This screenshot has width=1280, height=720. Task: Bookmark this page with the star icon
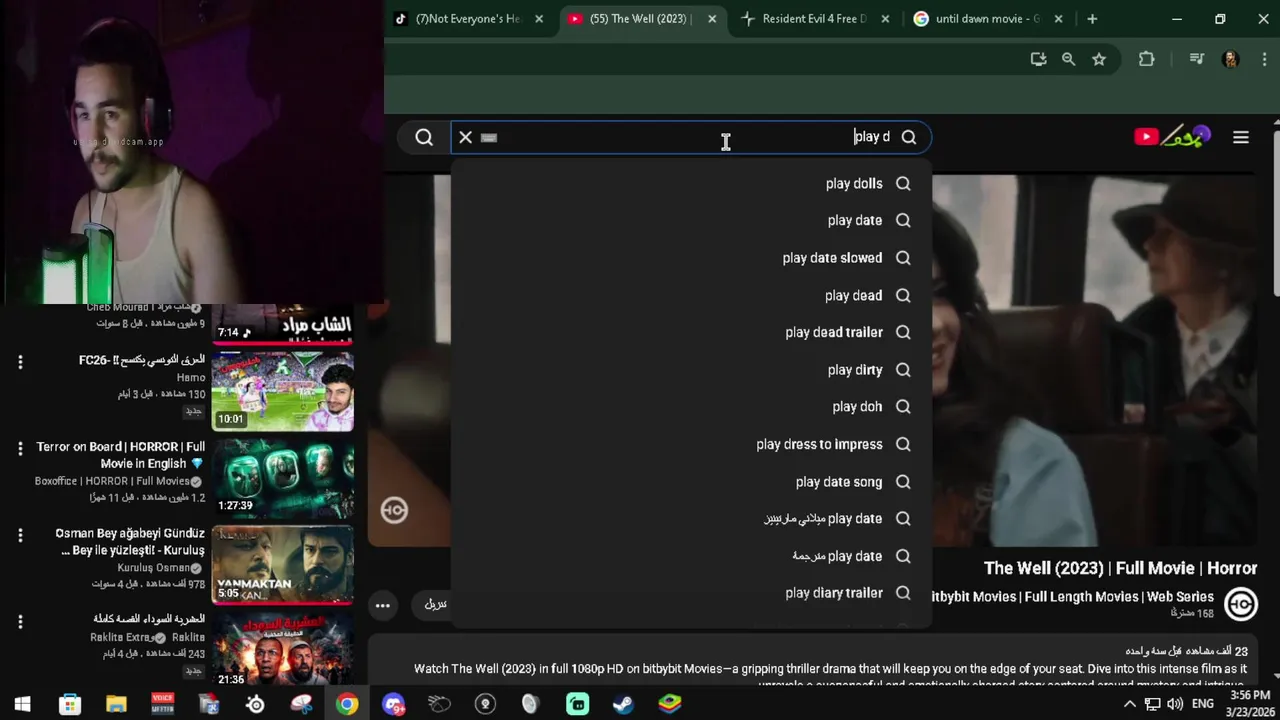(1099, 59)
